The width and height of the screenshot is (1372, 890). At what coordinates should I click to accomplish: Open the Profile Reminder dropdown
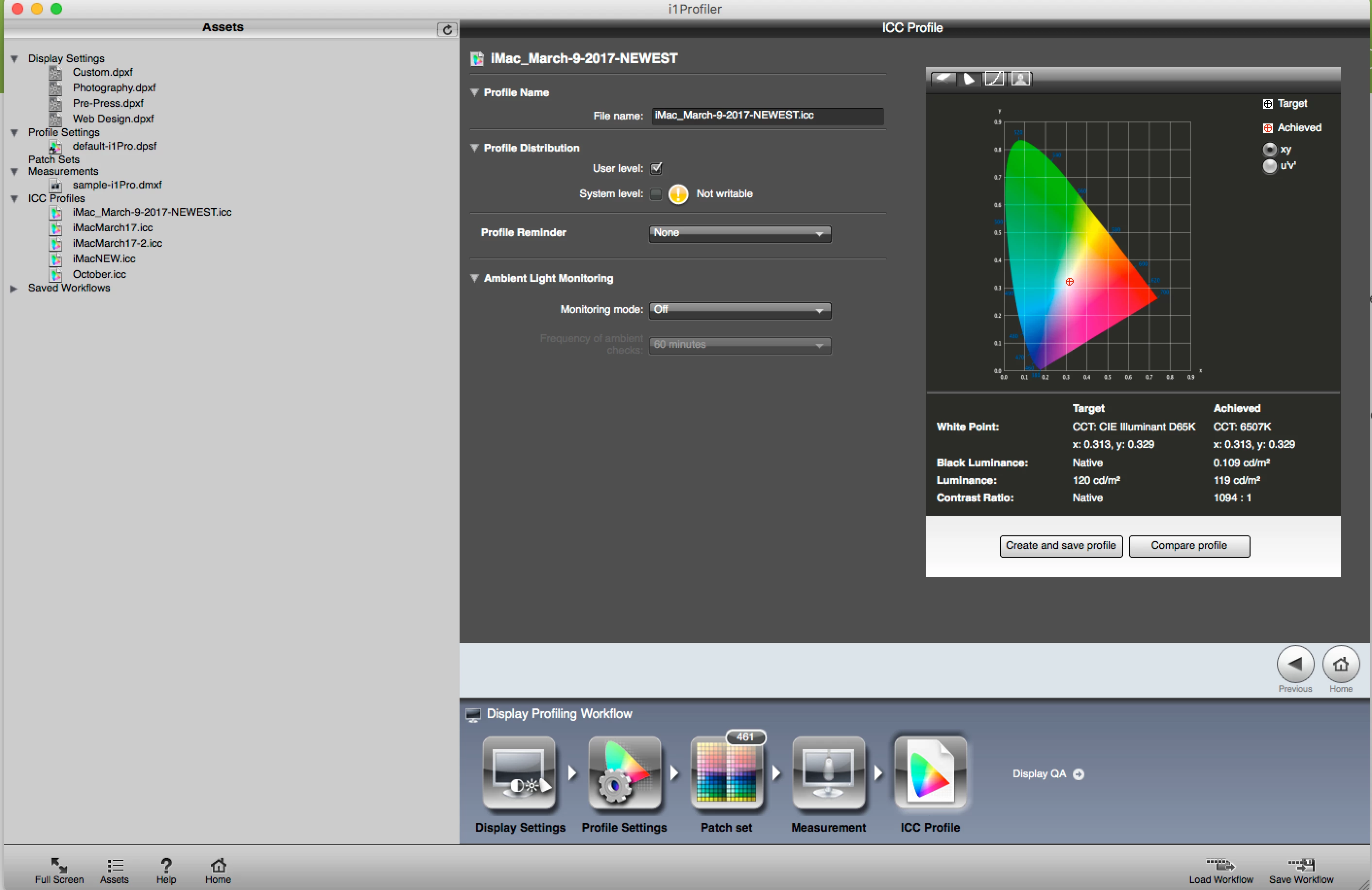[x=739, y=233]
